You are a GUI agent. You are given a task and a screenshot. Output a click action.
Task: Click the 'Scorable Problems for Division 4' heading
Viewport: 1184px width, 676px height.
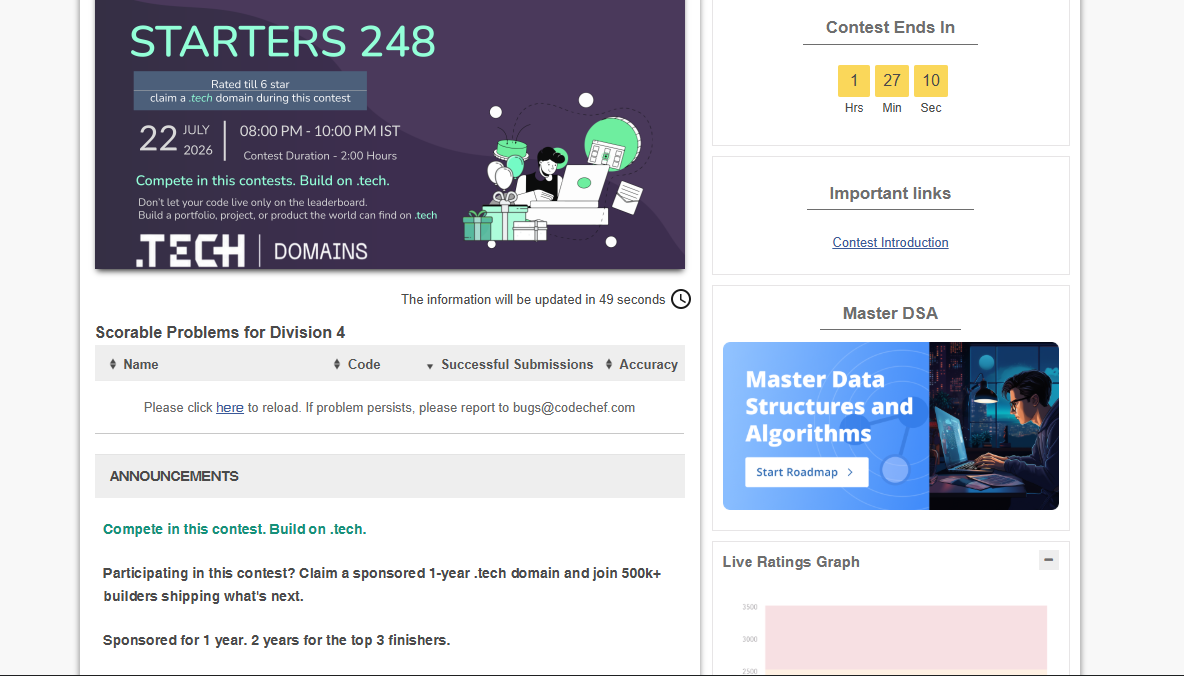(x=220, y=332)
